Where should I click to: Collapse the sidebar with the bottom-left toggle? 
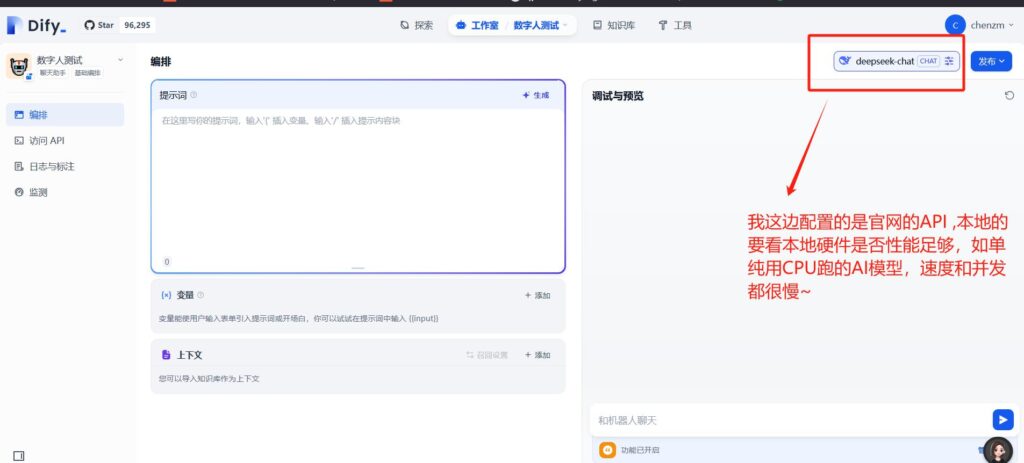click(18, 455)
